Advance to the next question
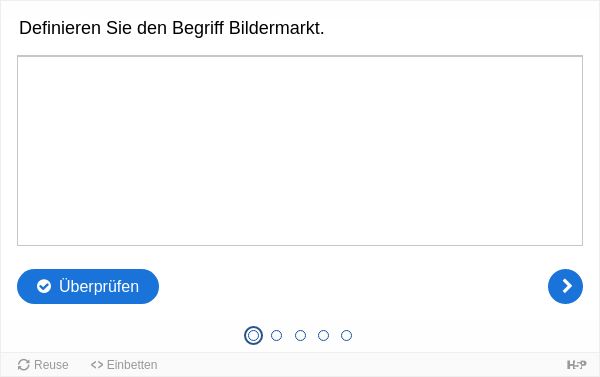Viewport: 600px width, 377px height. (x=565, y=286)
